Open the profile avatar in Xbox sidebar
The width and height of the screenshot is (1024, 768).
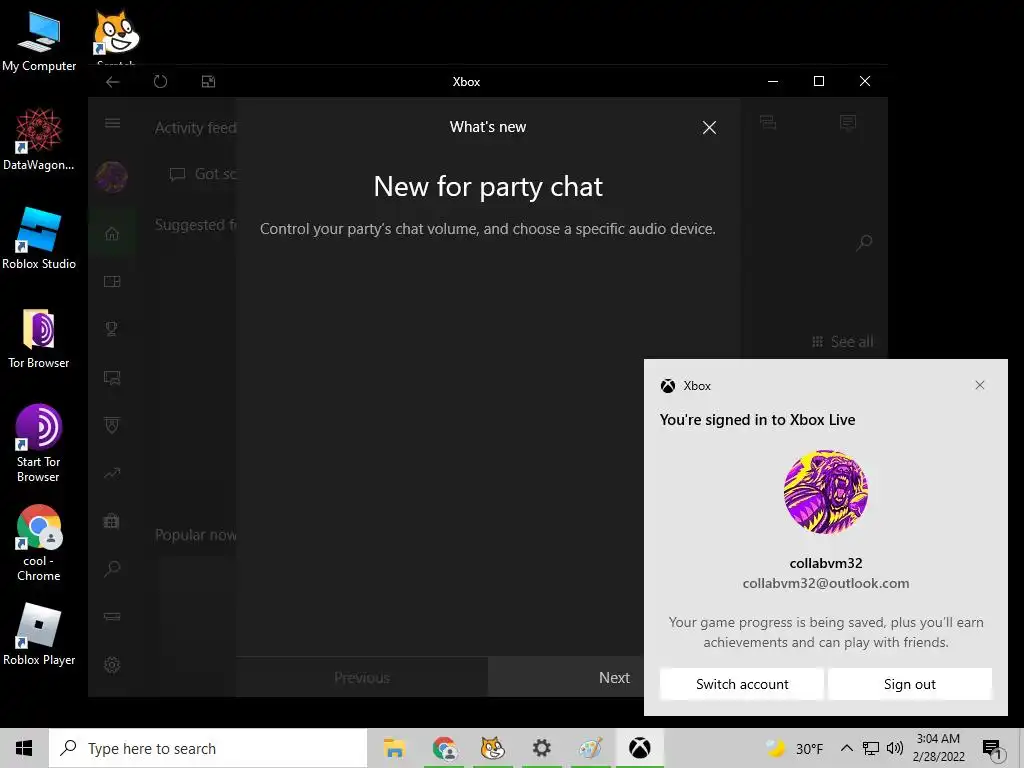point(112,177)
